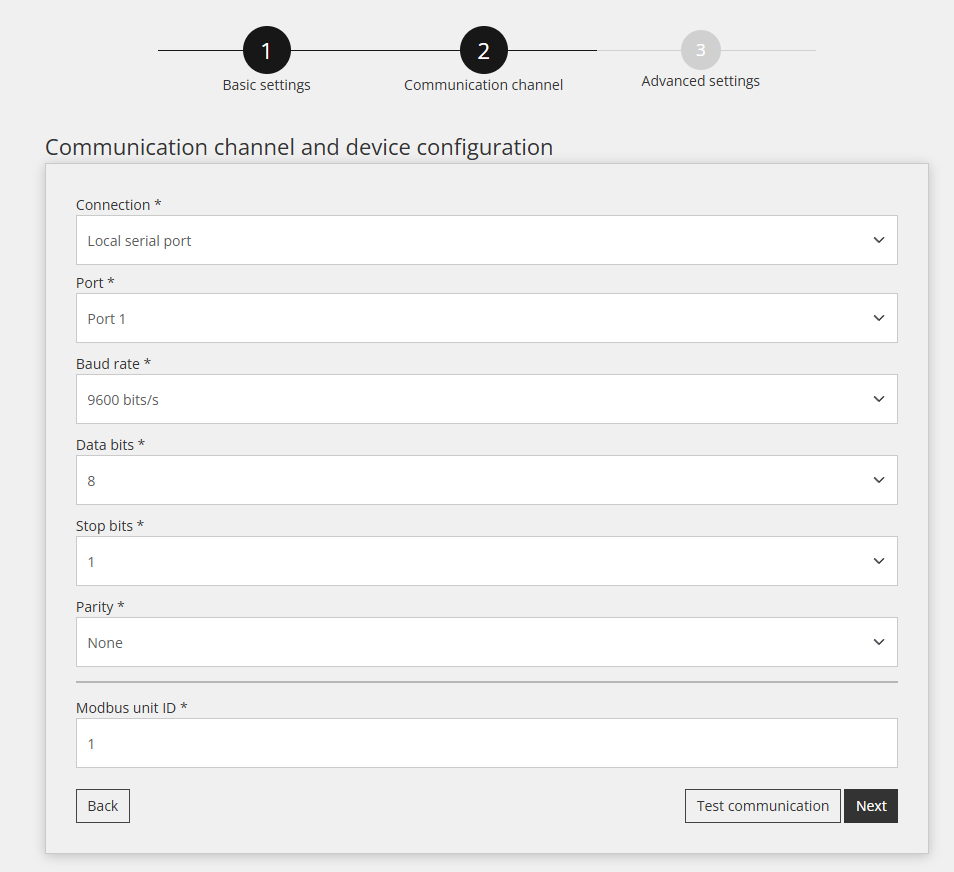Open the 9600 bits/s baud rate dropdown
Image resolution: width=954 pixels, height=872 pixels.
(x=486, y=399)
